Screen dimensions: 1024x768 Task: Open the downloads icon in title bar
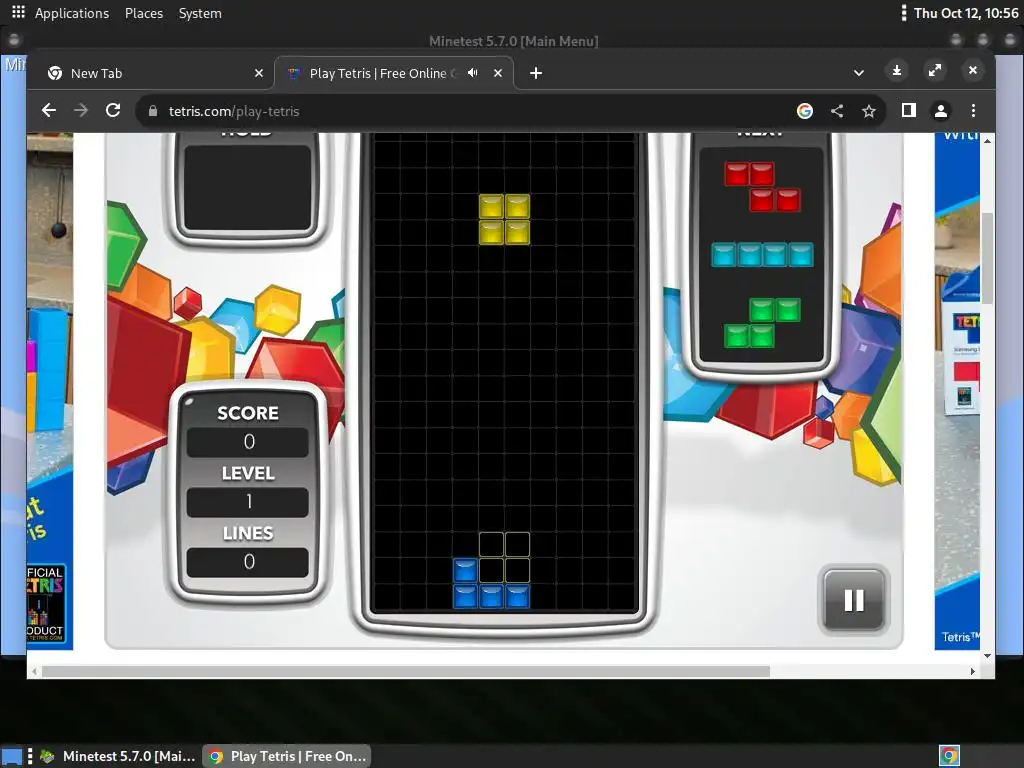click(897, 70)
